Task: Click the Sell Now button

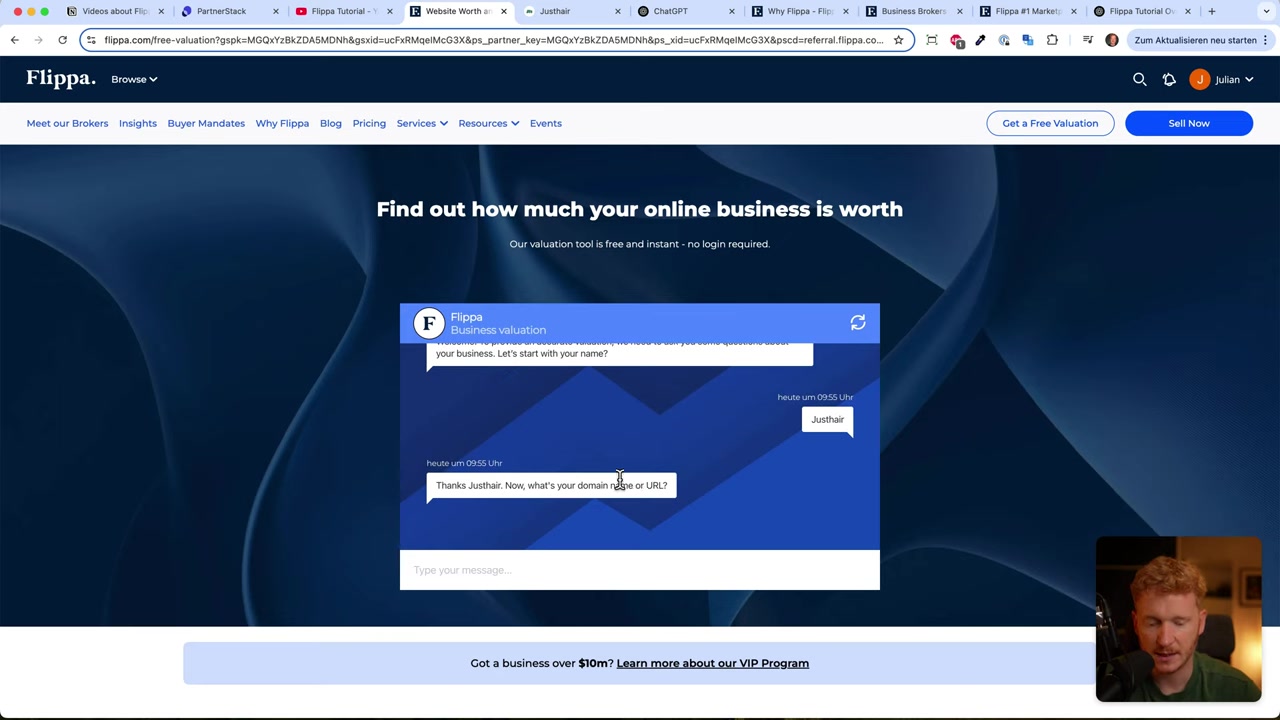Action: [1189, 123]
